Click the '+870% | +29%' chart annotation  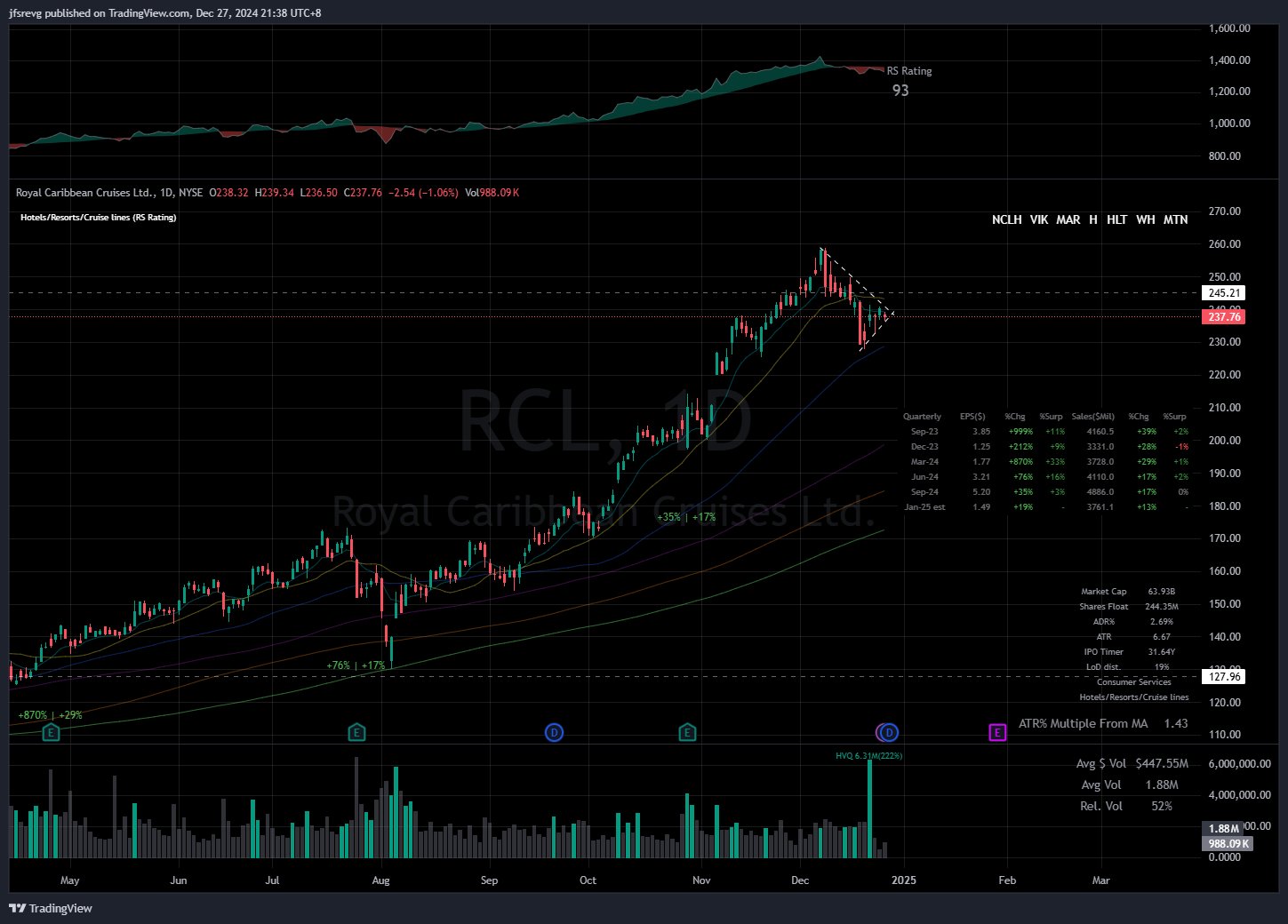coord(50,715)
